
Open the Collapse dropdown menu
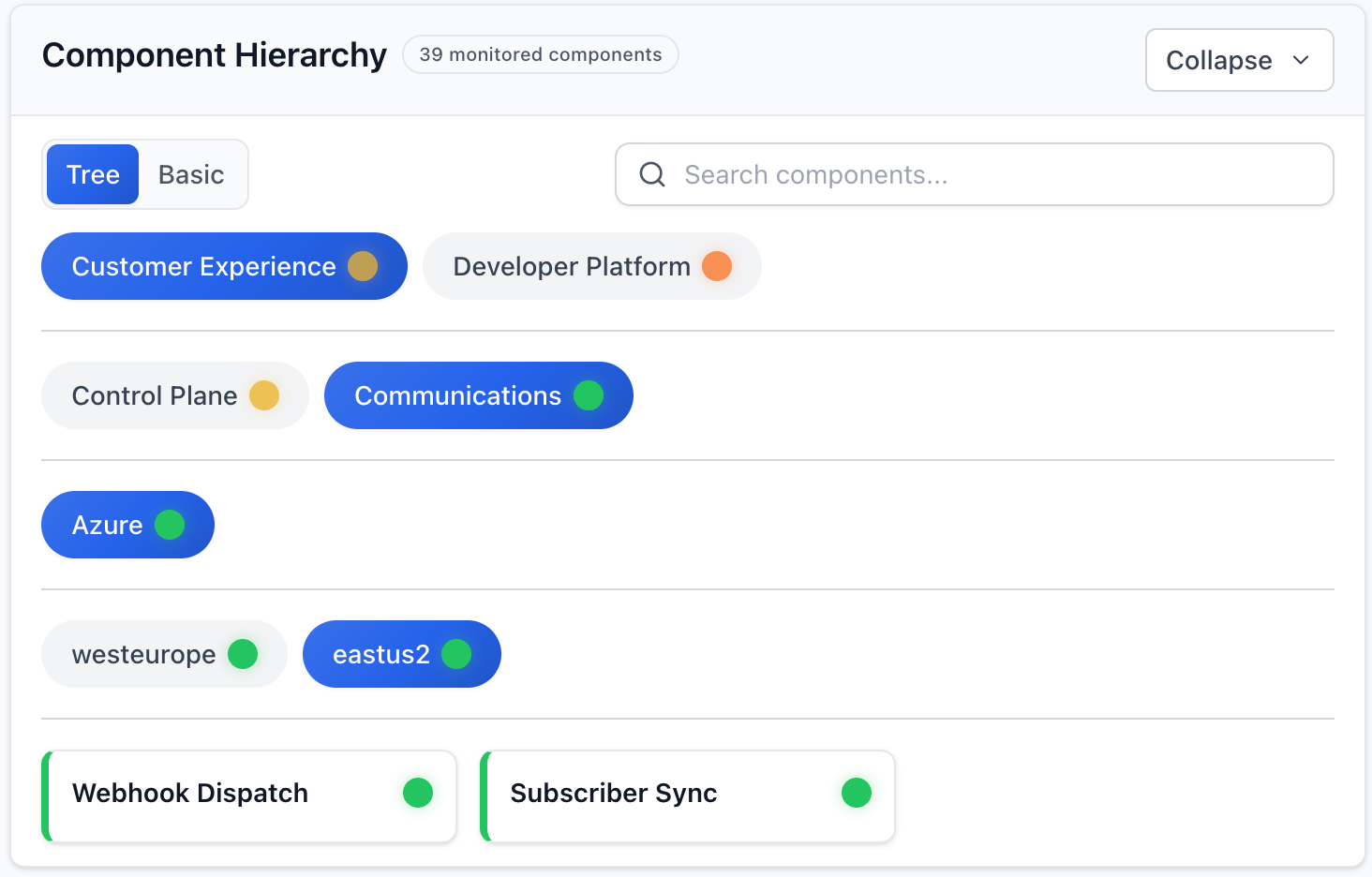1218,60
